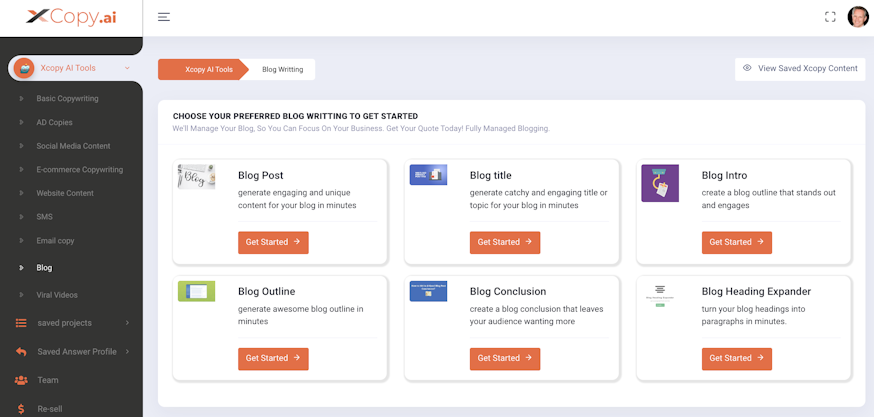Toggle fullscreen mode icon
The height and width of the screenshot is (417, 874).
tap(829, 17)
